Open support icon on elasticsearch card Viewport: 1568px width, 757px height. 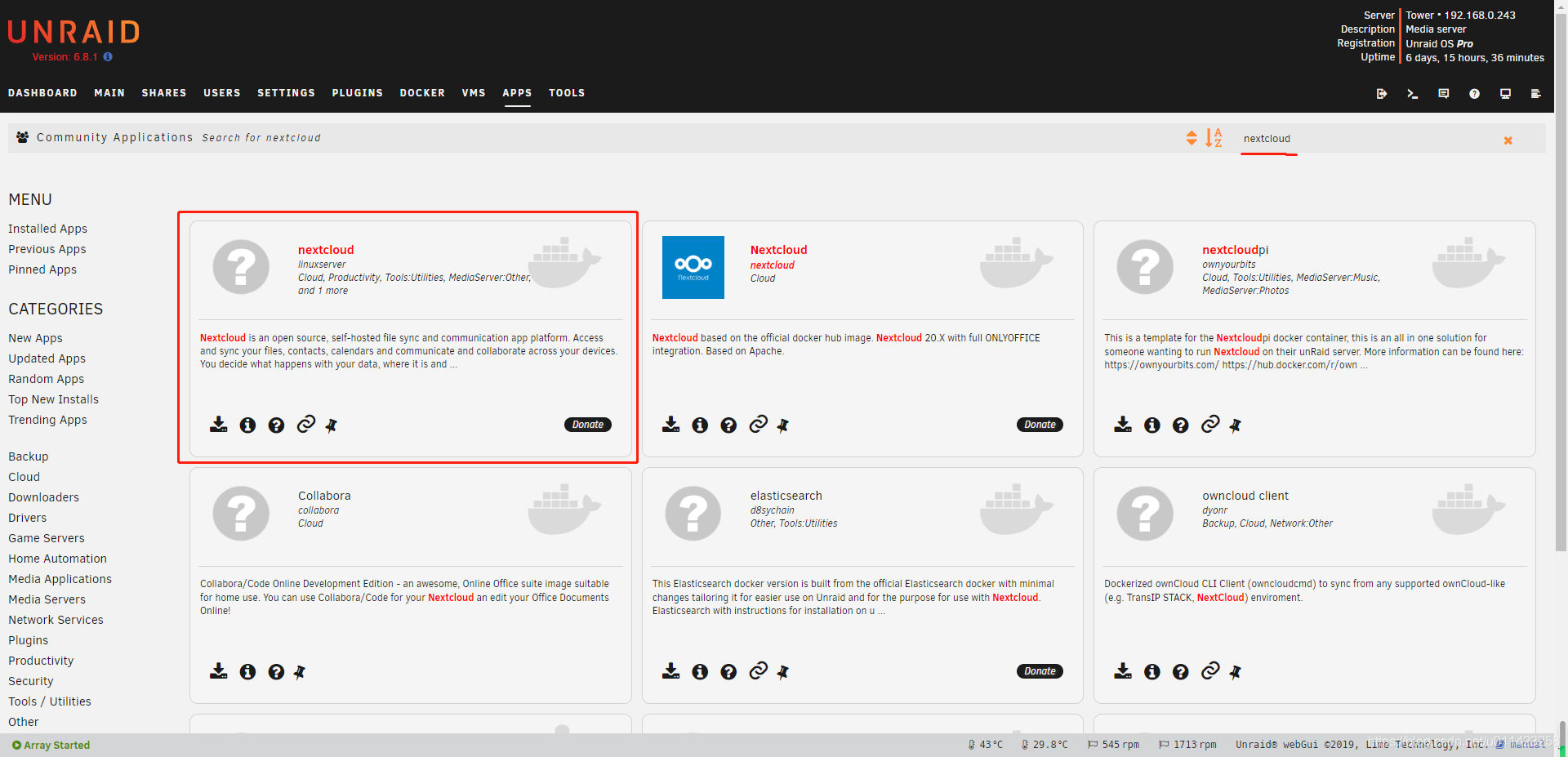click(728, 672)
